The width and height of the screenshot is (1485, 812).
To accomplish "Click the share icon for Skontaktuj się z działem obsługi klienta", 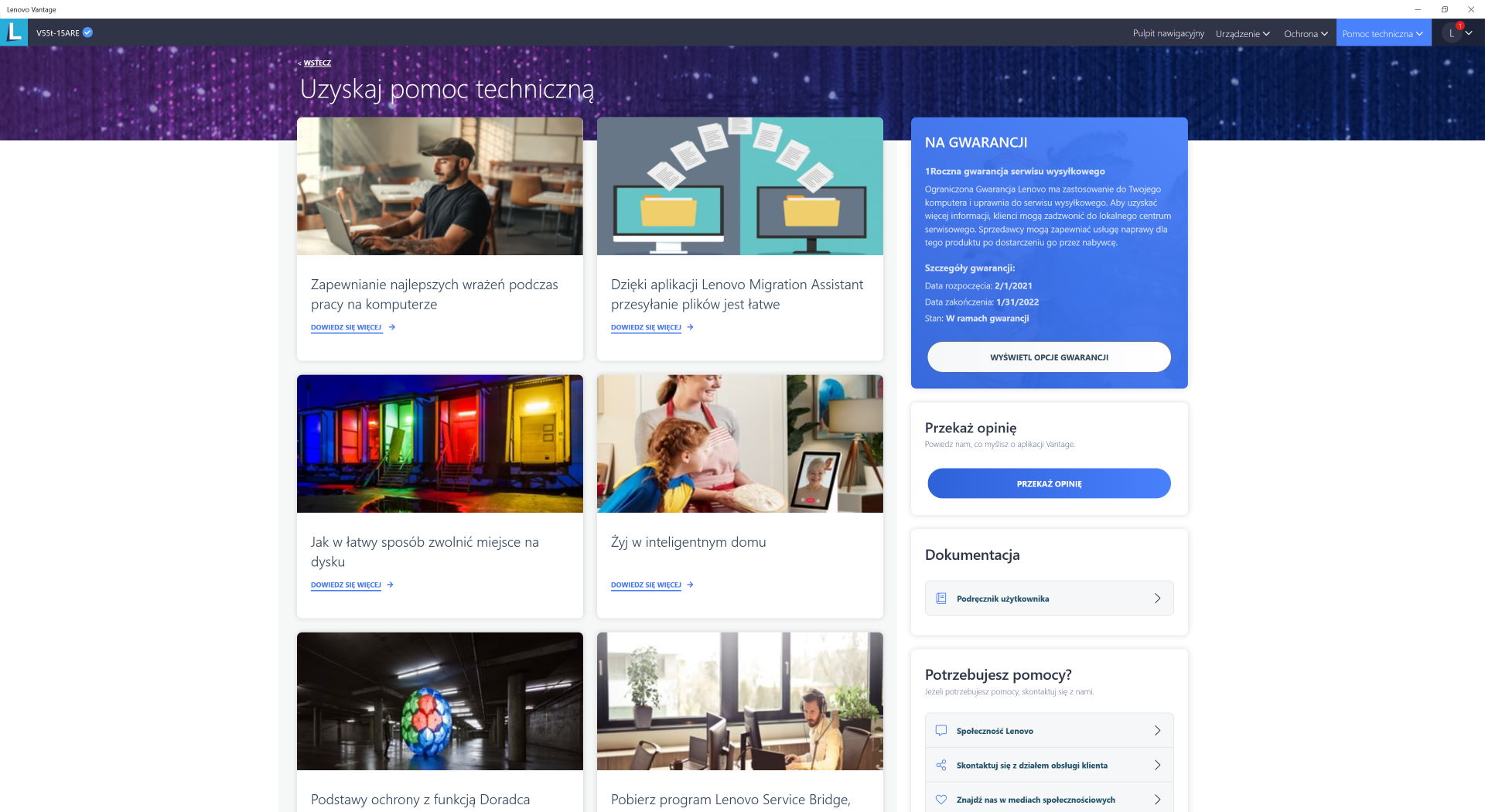I will pos(941,766).
